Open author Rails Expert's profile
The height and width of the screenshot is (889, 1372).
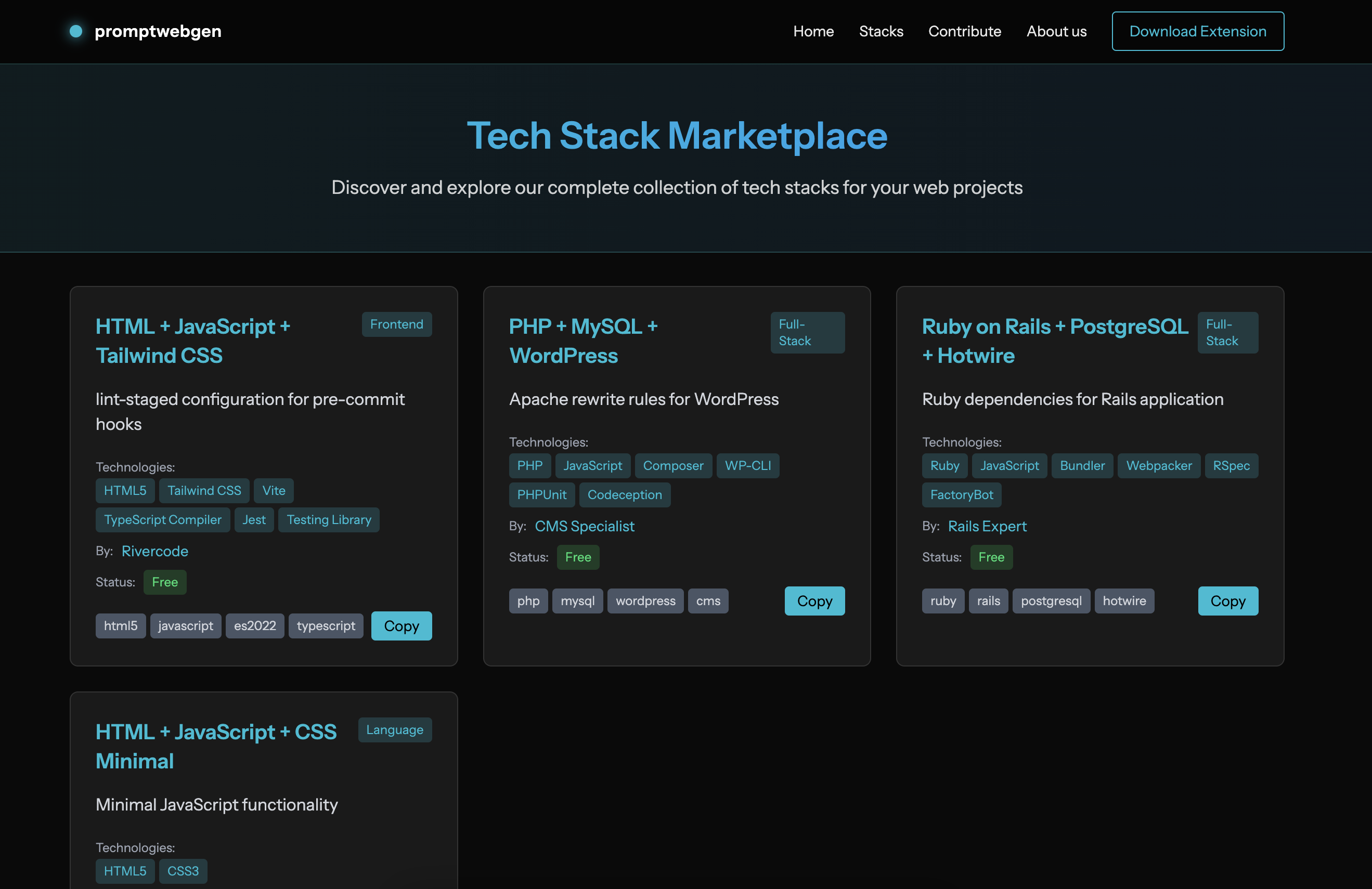click(987, 526)
